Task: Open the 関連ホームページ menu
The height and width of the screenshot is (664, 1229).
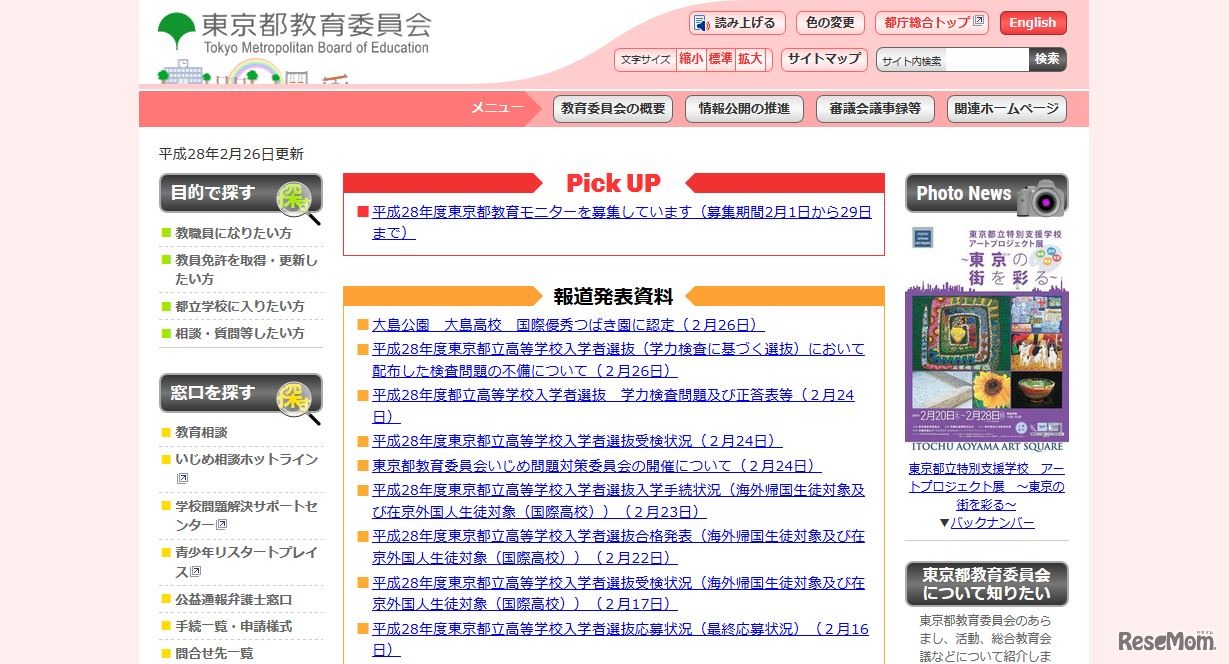Action: coord(1006,109)
